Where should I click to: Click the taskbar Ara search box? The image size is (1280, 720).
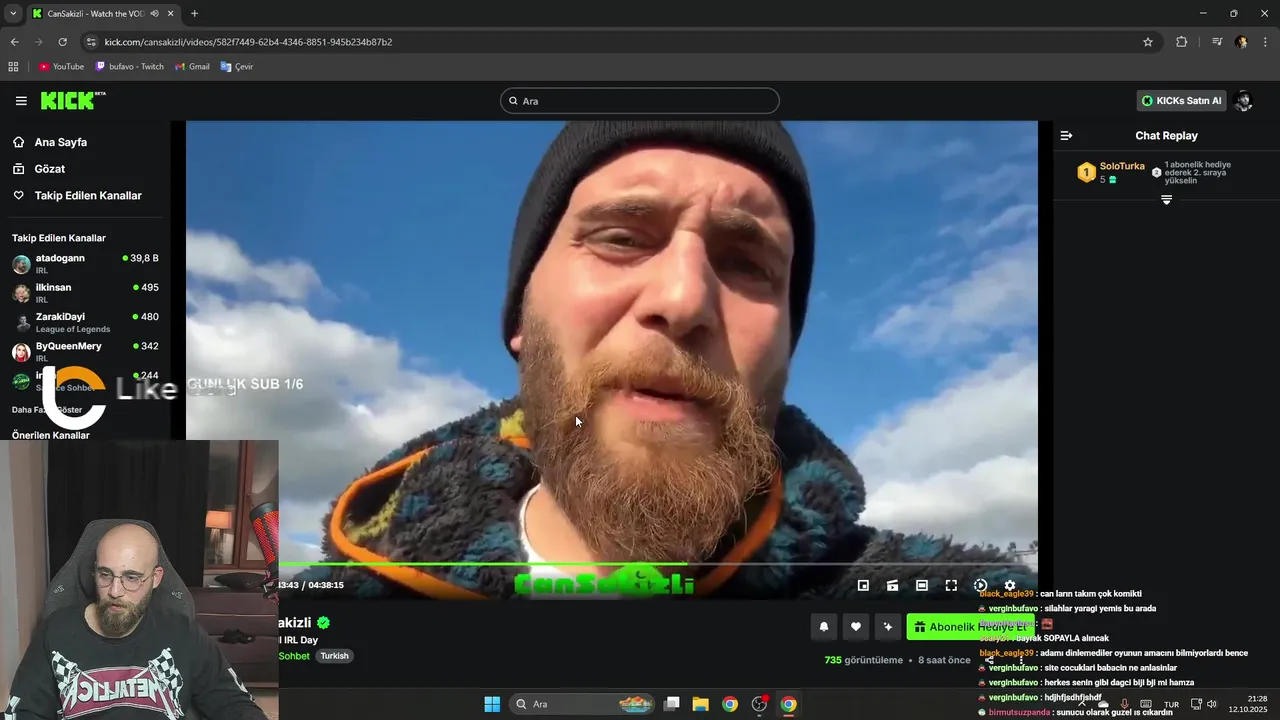tap(581, 704)
